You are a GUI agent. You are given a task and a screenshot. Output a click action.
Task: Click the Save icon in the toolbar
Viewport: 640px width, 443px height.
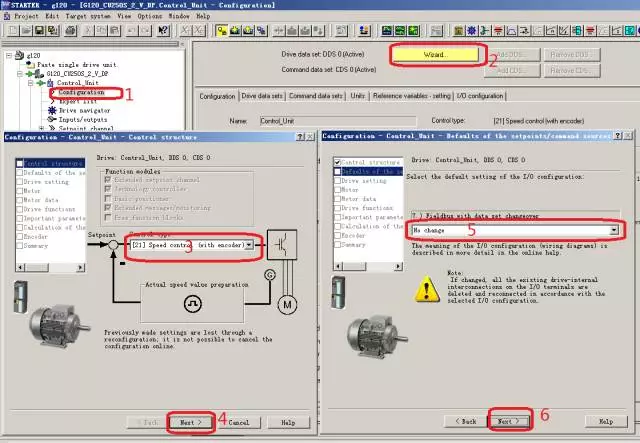pos(38,31)
